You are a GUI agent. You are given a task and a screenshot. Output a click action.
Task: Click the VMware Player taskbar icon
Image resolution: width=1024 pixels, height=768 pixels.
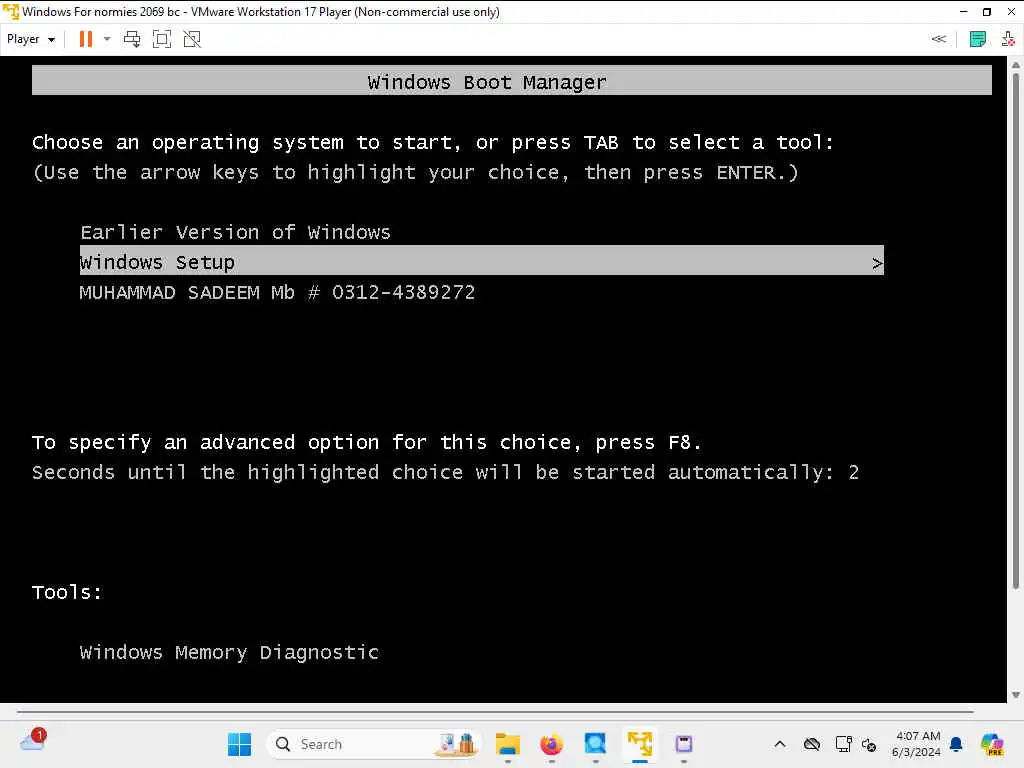pyautogui.click(x=639, y=744)
